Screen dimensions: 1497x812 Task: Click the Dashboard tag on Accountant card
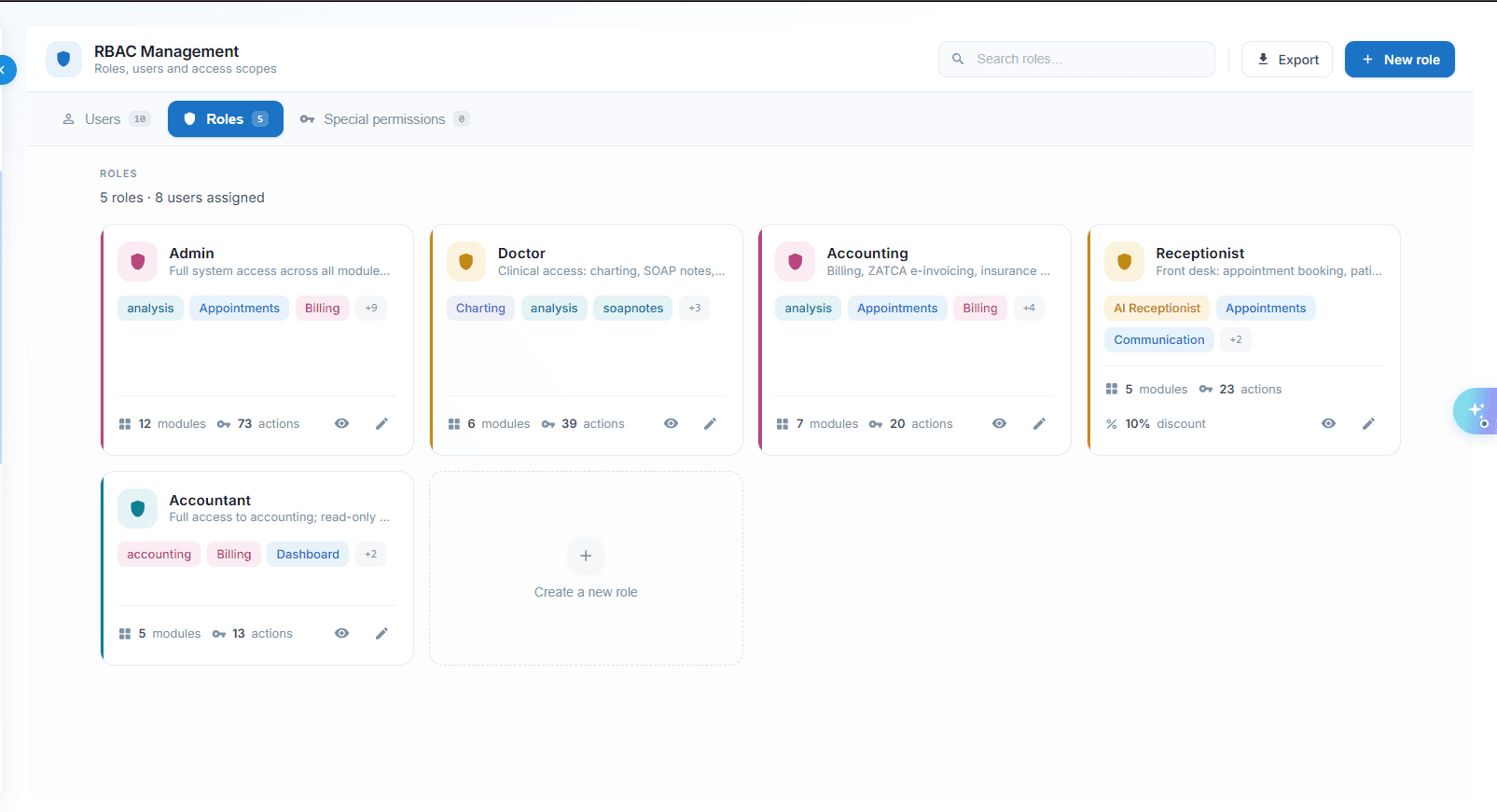tap(308, 554)
